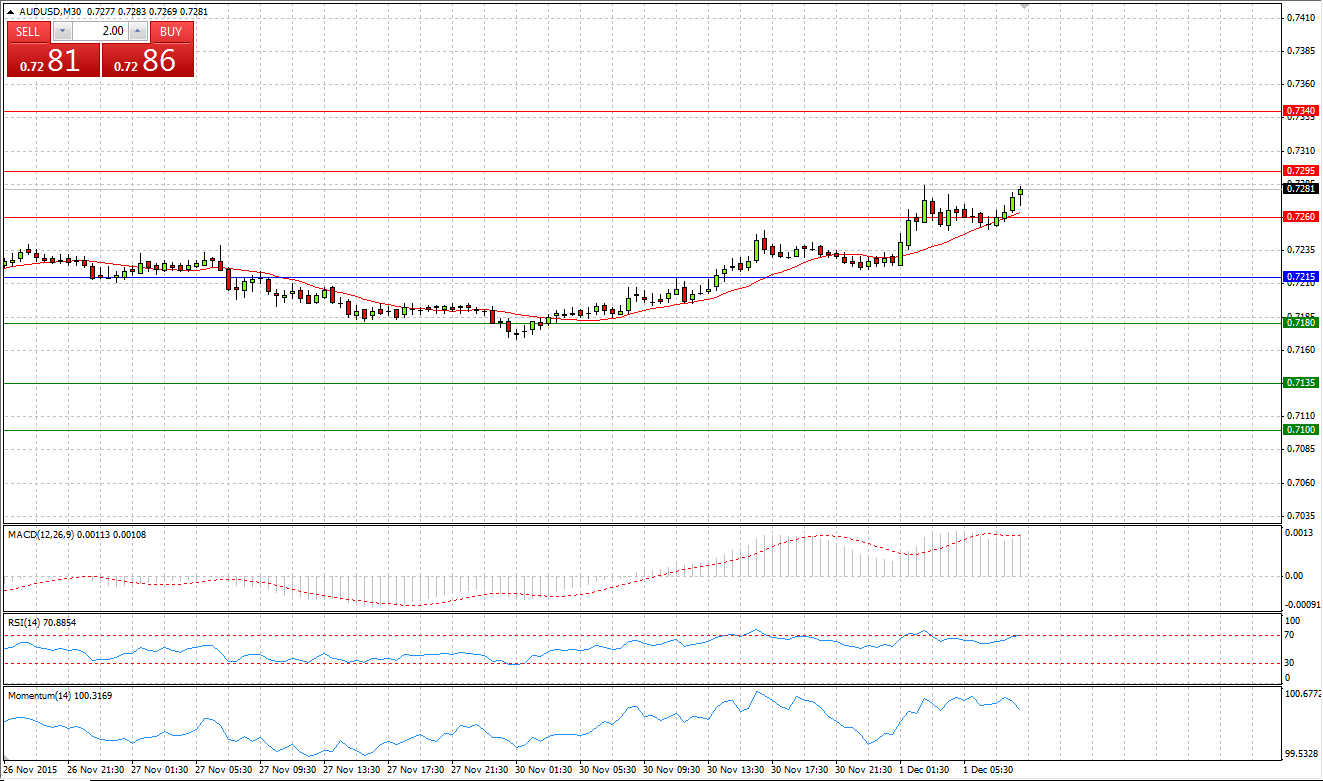Image resolution: width=1323 pixels, height=781 pixels.
Task: Click the chart shift marker triangle
Action: coord(1024,7)
